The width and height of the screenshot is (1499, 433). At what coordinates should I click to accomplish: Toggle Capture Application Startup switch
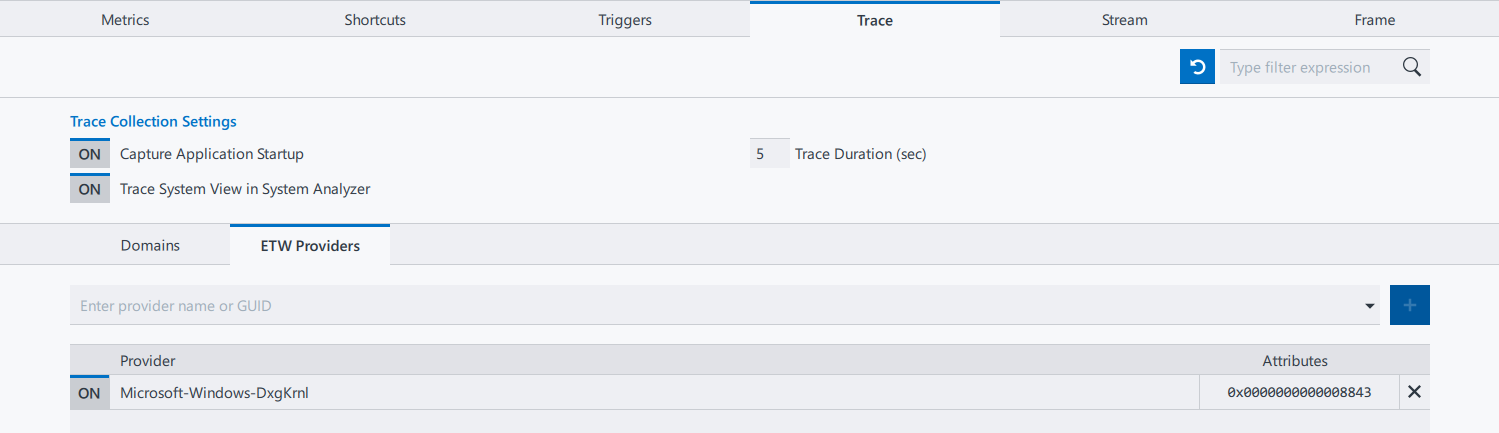click(x=90, y=154)
